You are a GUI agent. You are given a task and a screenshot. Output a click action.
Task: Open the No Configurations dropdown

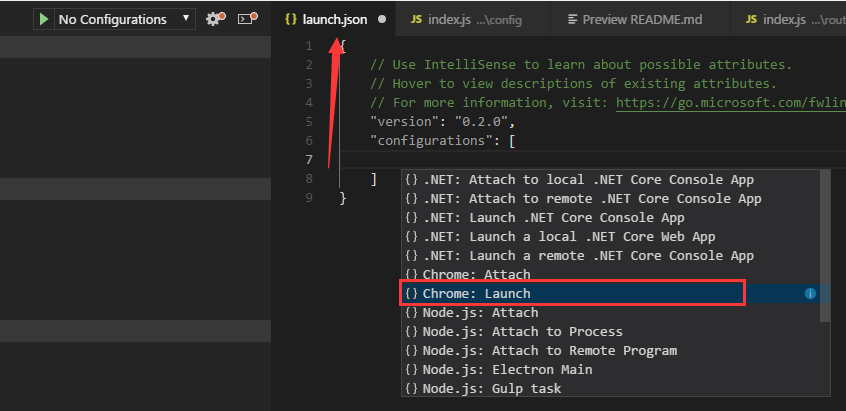124,19
